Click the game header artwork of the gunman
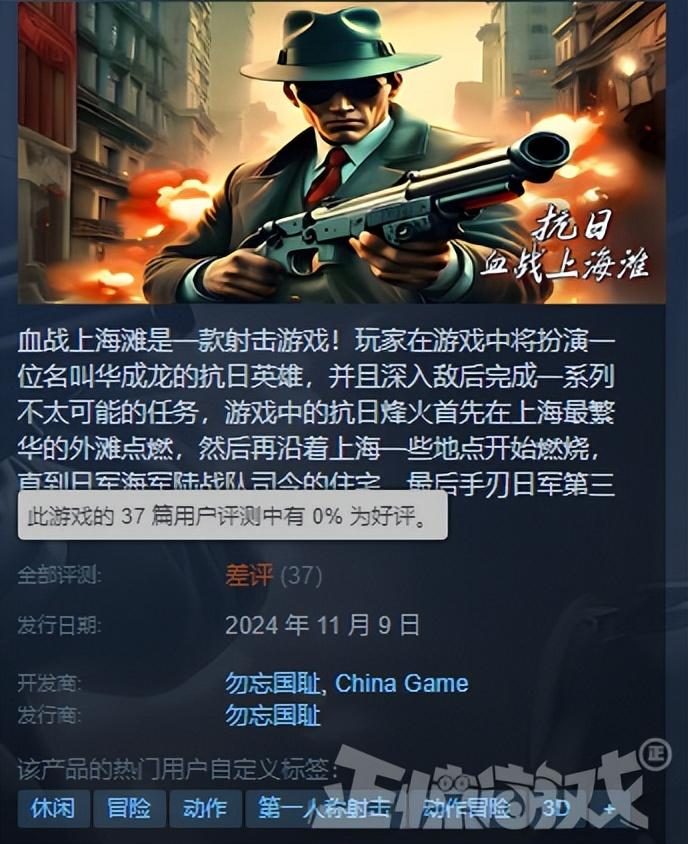688x844 pixels. [x=342, y=152]
